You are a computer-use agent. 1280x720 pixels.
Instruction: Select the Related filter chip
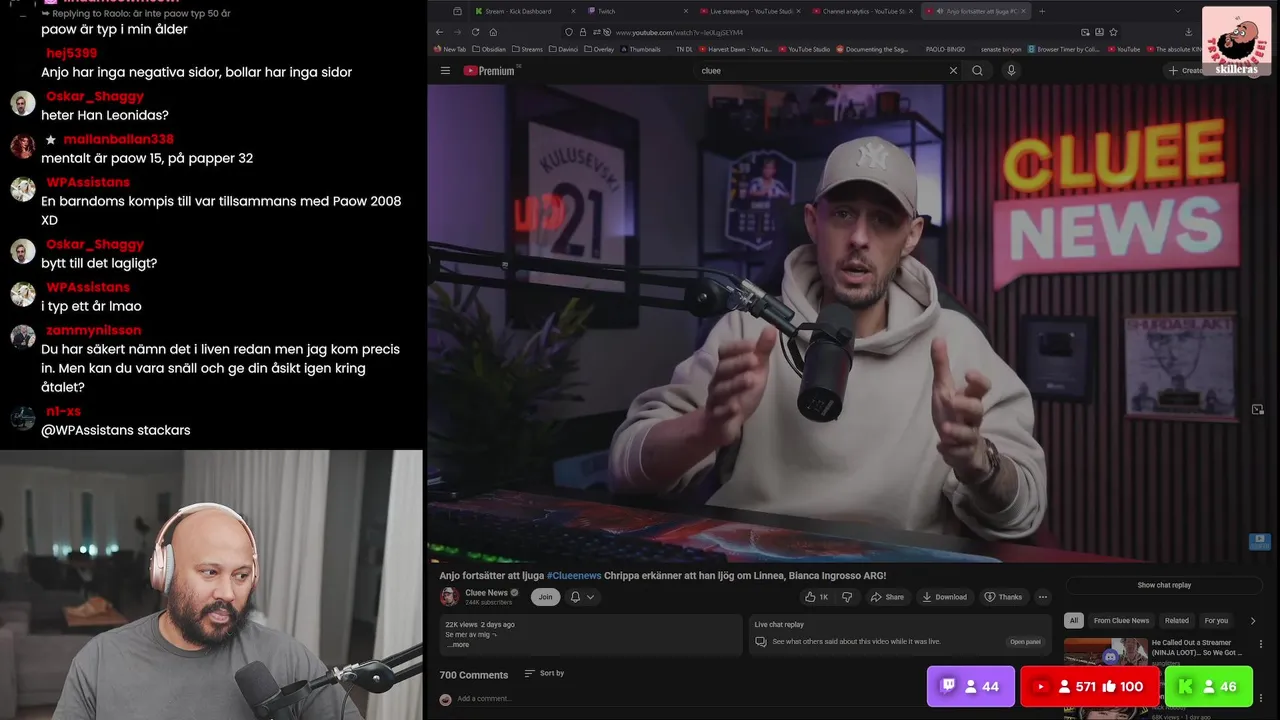tap(1177, 620)
